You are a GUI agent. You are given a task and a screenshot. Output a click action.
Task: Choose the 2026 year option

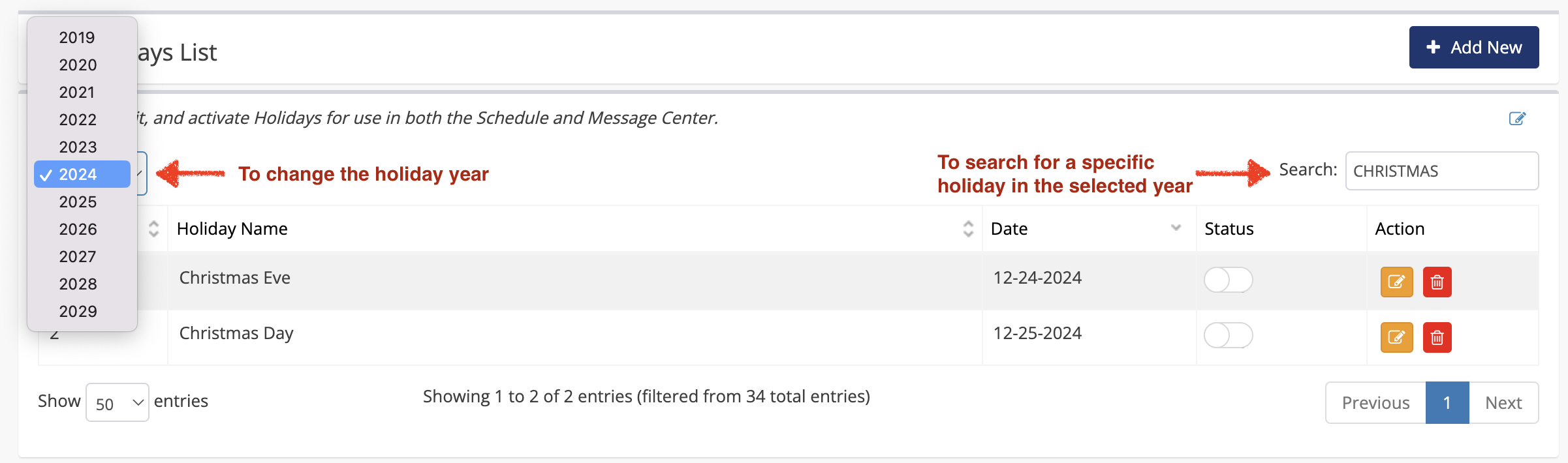(x=78, y=230)
